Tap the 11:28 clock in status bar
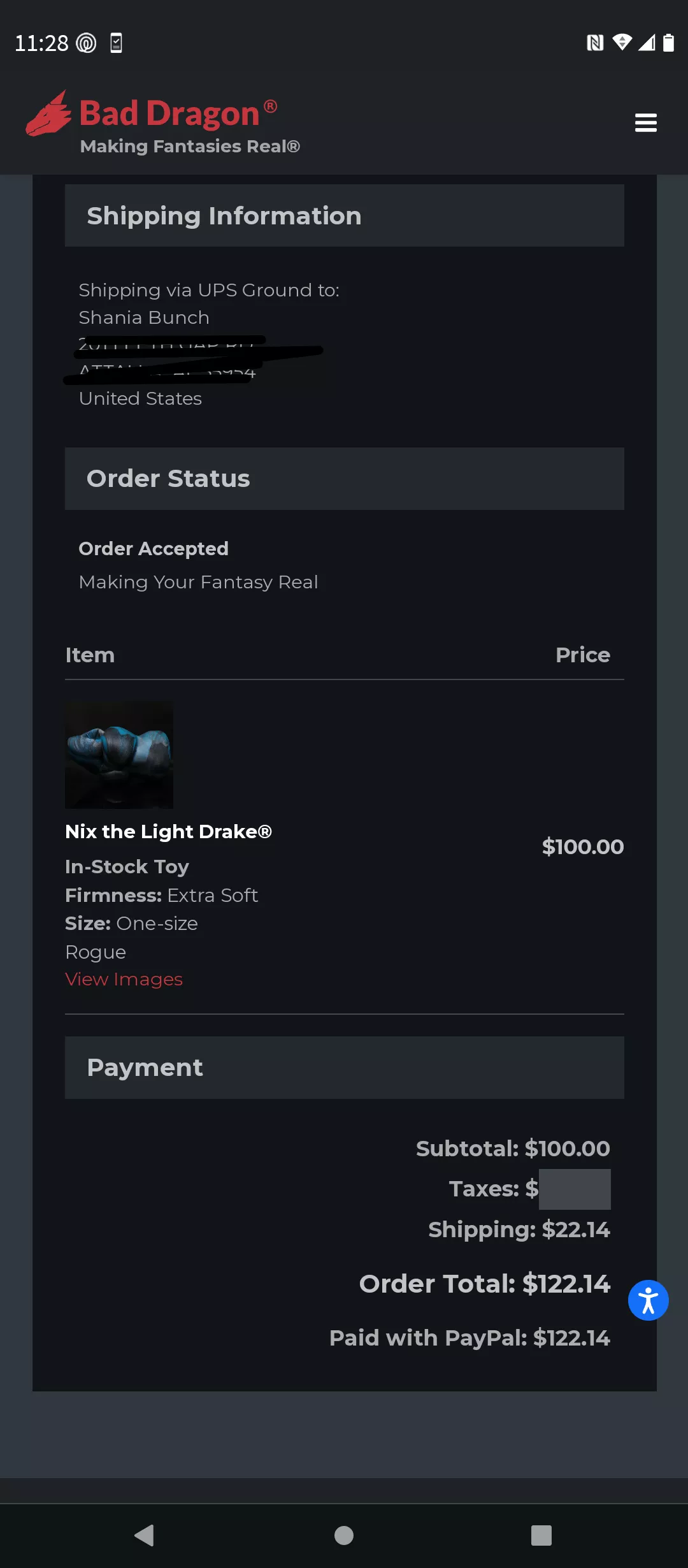 pyautogui.click(x=41, y=43)
